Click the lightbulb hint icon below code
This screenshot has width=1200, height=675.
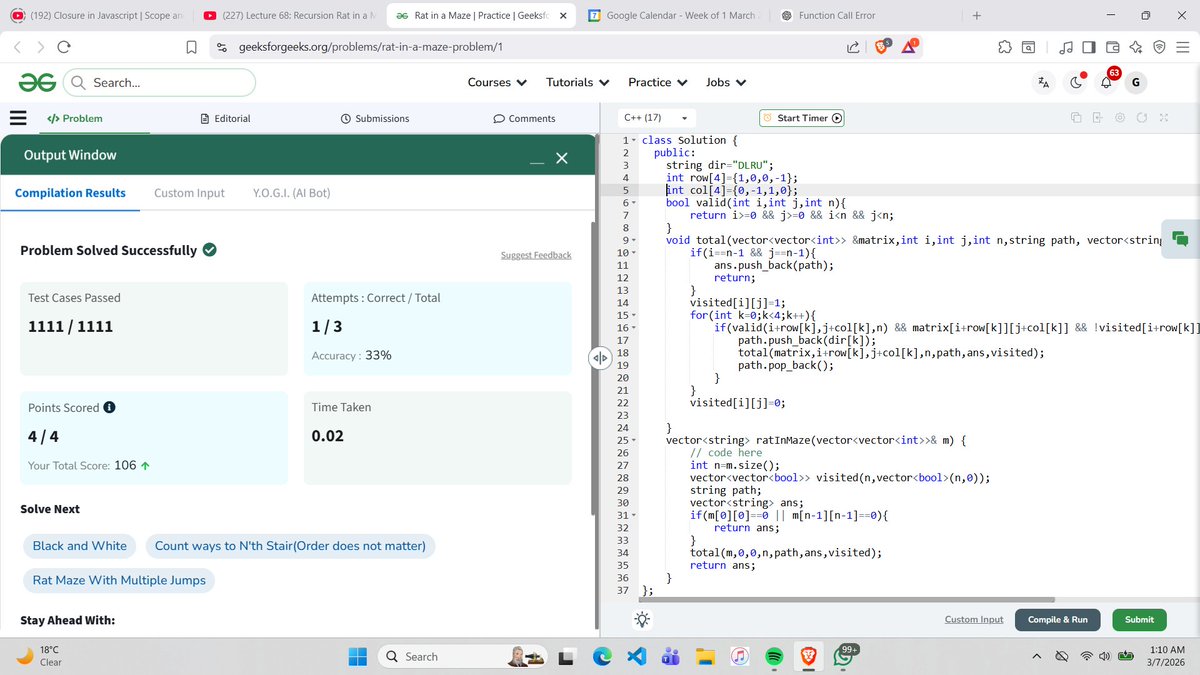641,620
